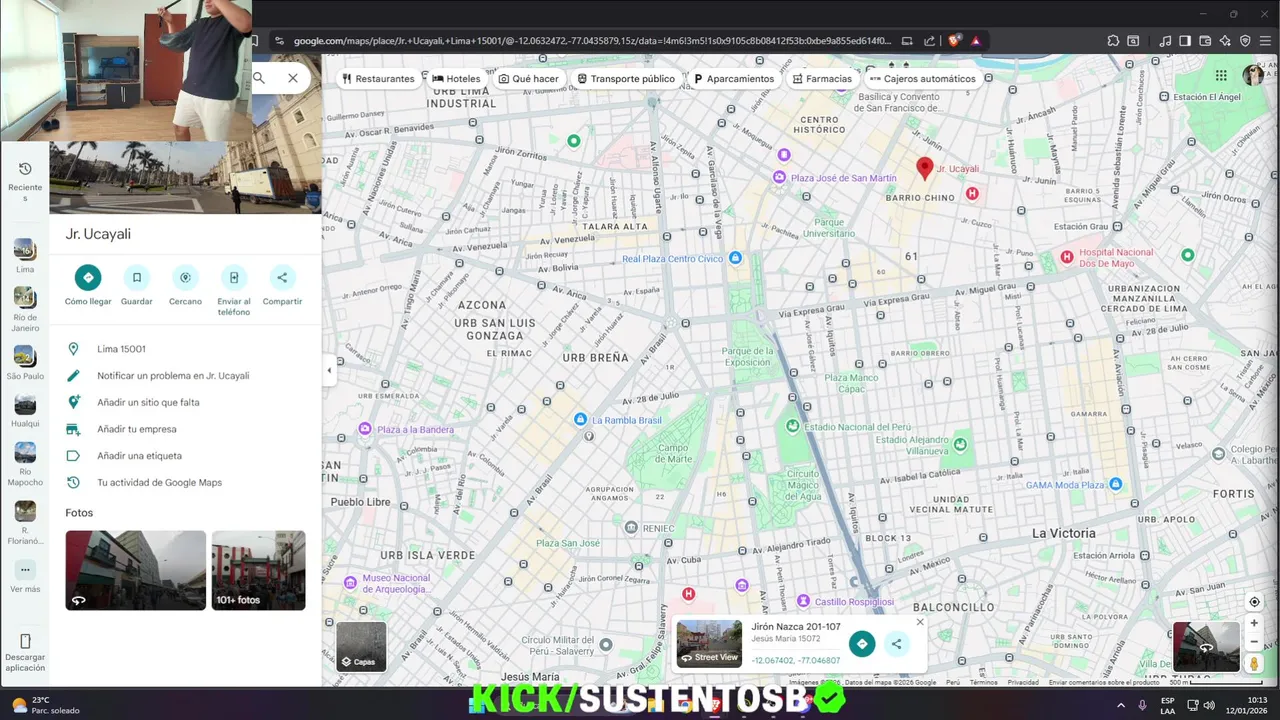
Task: Search nearby with Cercano icon
Action: pyautogui.click(x=185, y=277)
